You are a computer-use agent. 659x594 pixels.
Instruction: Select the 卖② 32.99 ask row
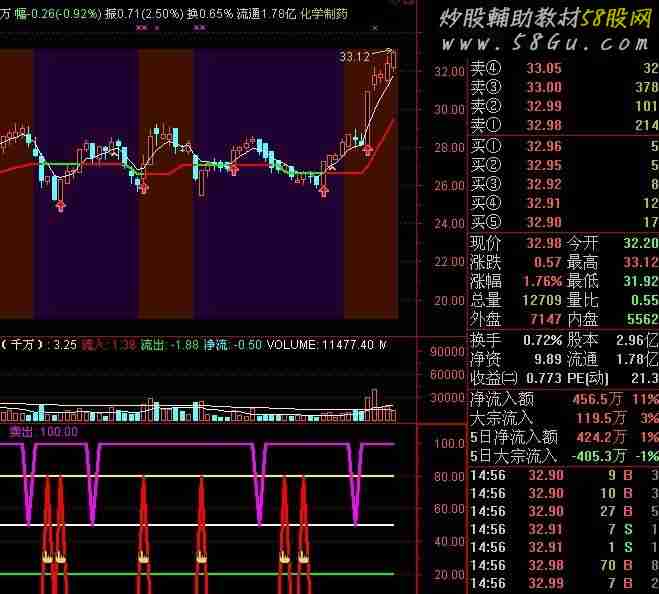click(564, 106)
